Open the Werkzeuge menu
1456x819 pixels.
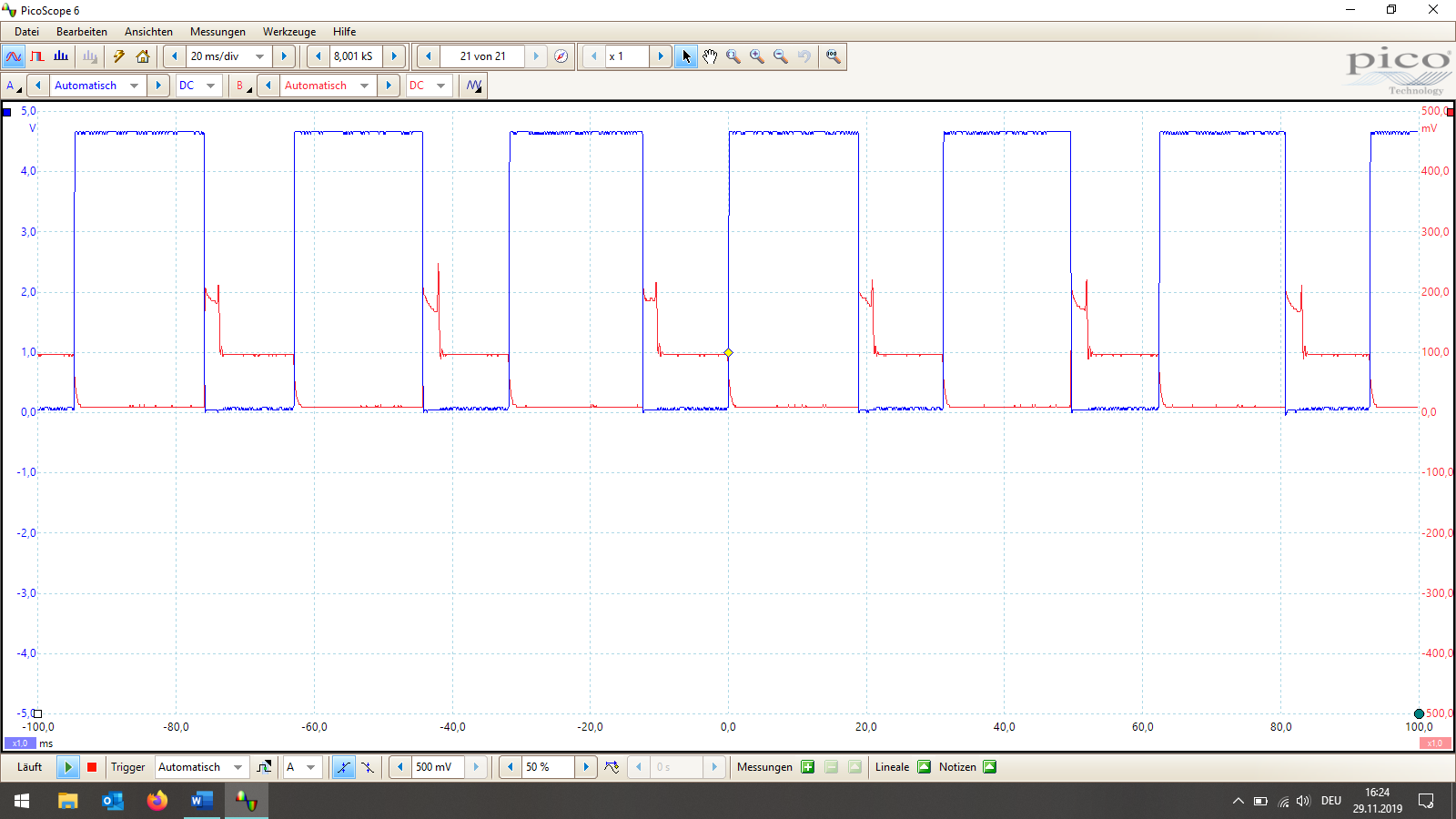coord(289,32)
